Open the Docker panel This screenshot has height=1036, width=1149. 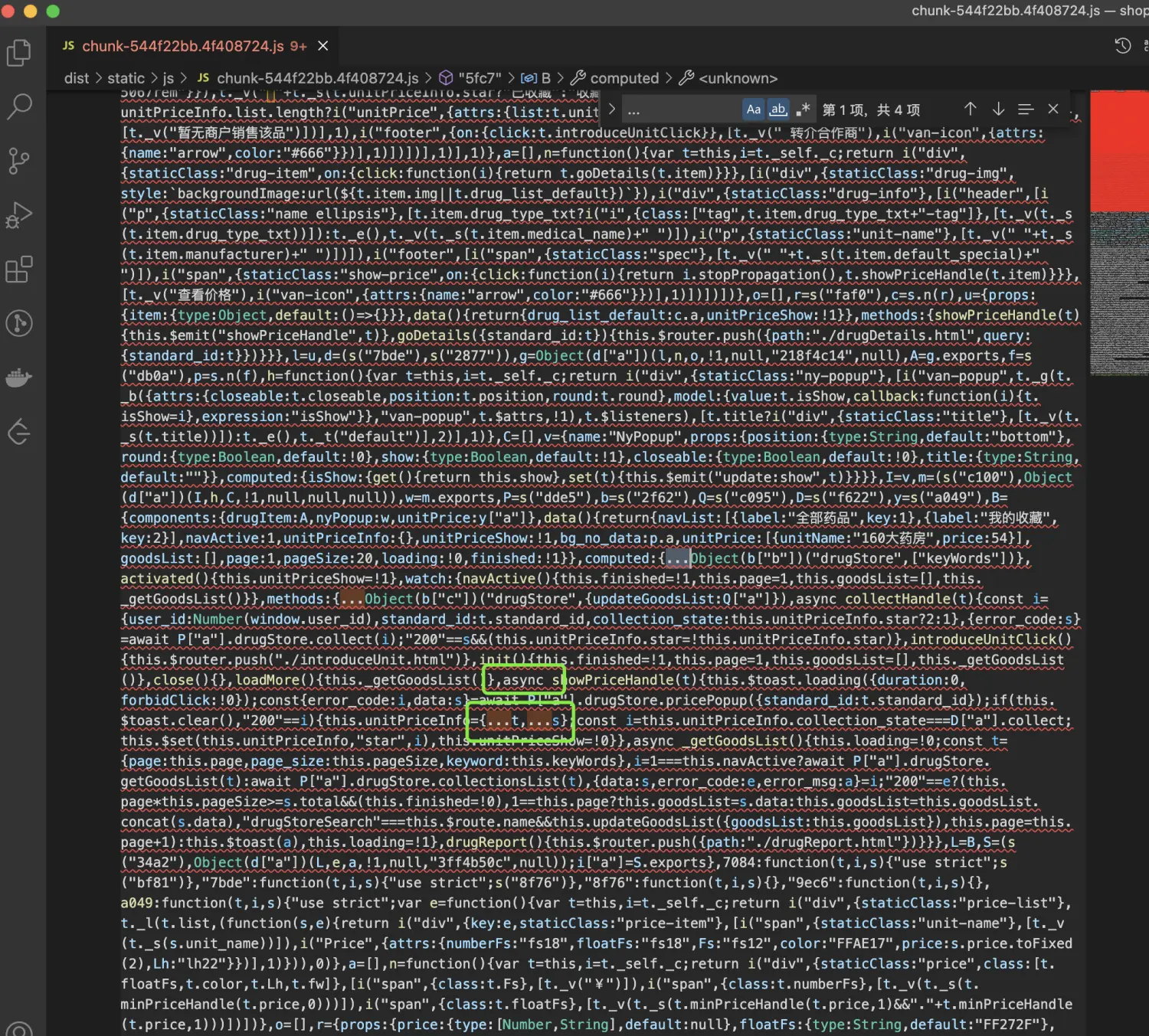[x=18, y=377]
